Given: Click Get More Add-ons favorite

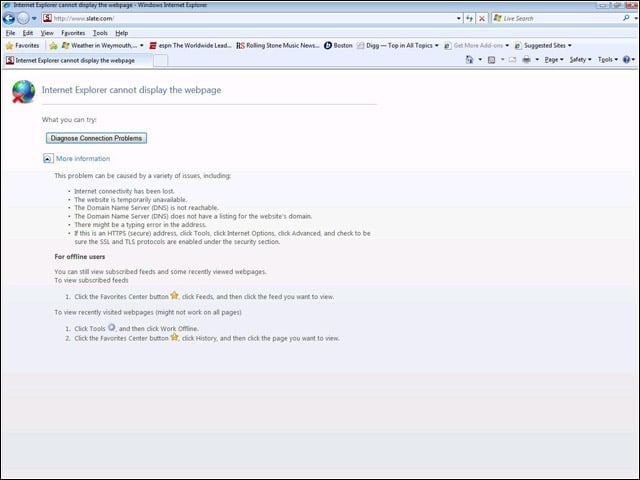Looking at the screenshot, I should point(474,46).
